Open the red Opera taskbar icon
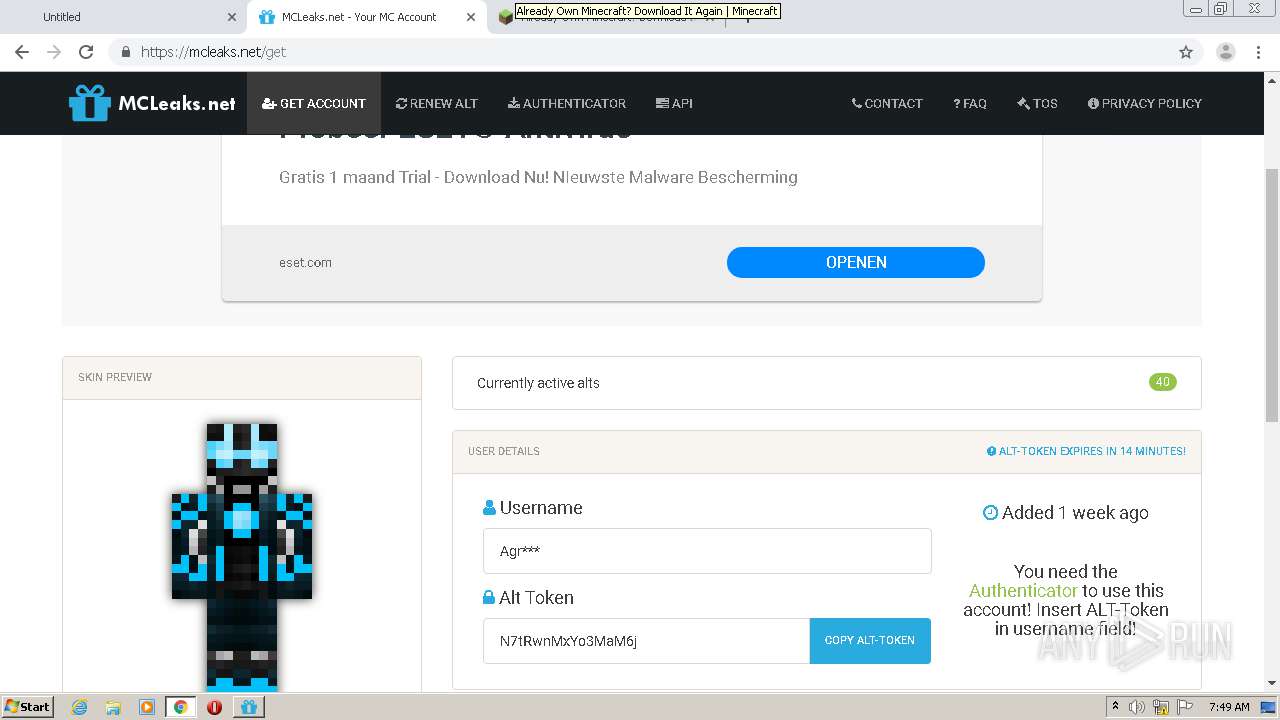Screen dimensions: 1280x720 tap(214, 706)
